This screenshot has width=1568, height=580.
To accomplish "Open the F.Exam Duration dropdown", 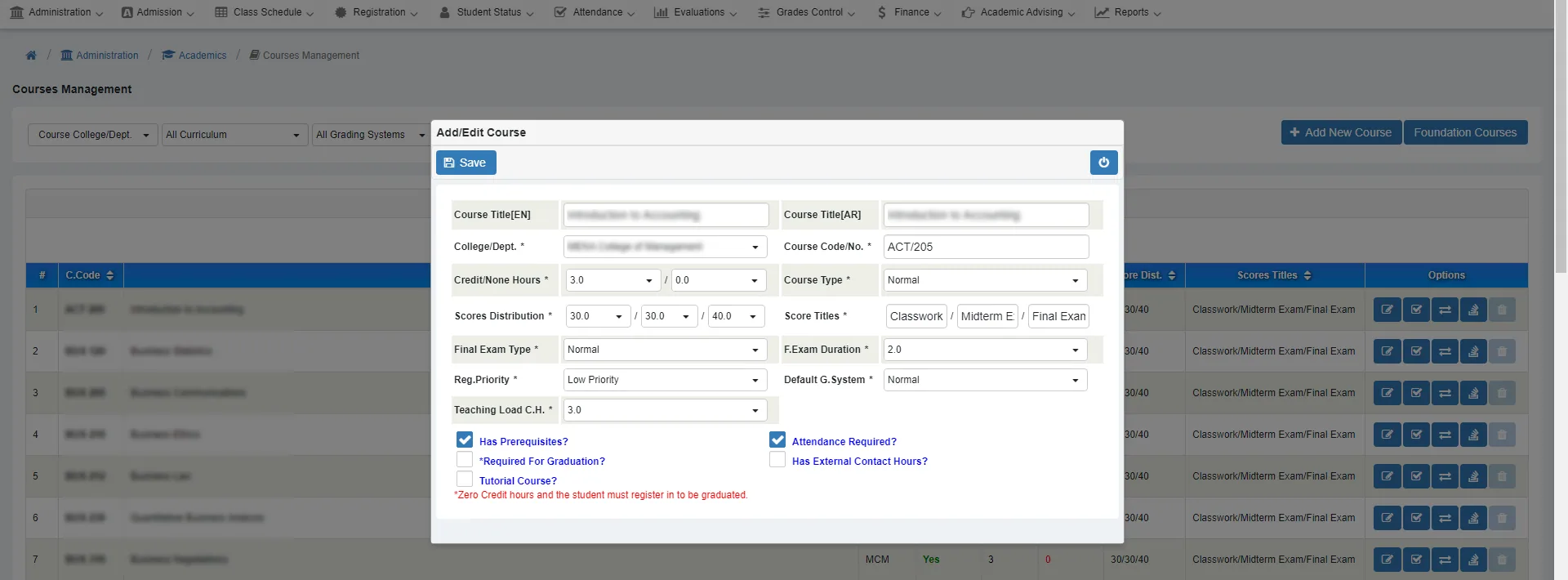I will (986, 350).
